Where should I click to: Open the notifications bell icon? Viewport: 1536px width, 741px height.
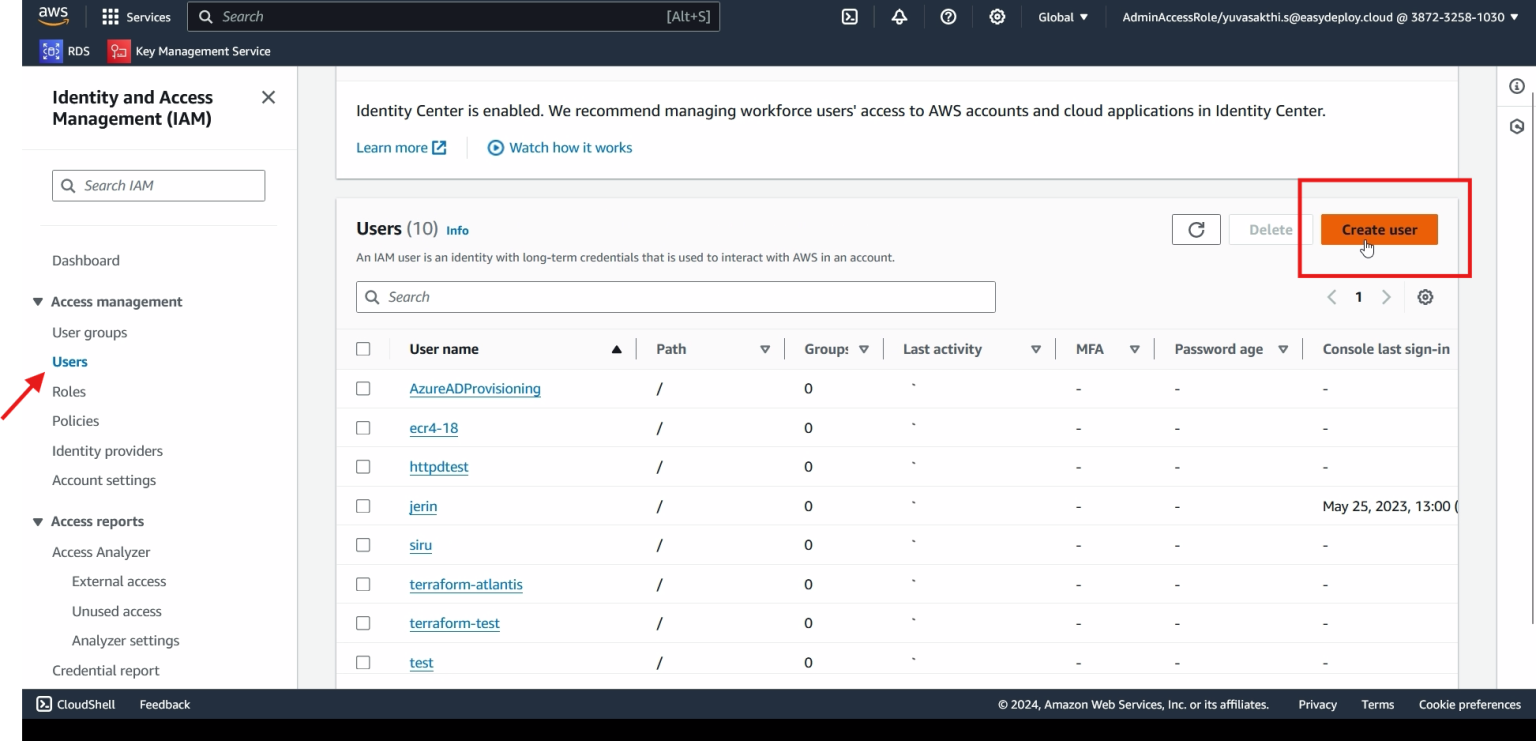(x=899, y=17)
